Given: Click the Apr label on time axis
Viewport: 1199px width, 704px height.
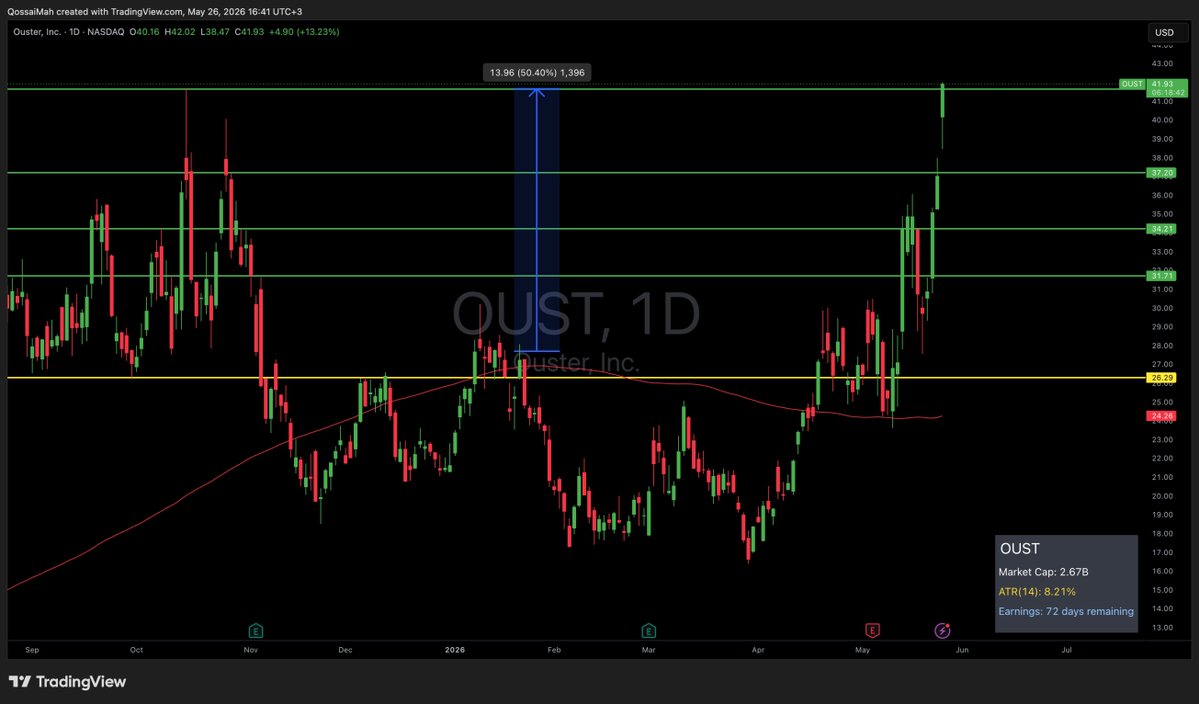Looking at the screenshot, I should 758,650.
